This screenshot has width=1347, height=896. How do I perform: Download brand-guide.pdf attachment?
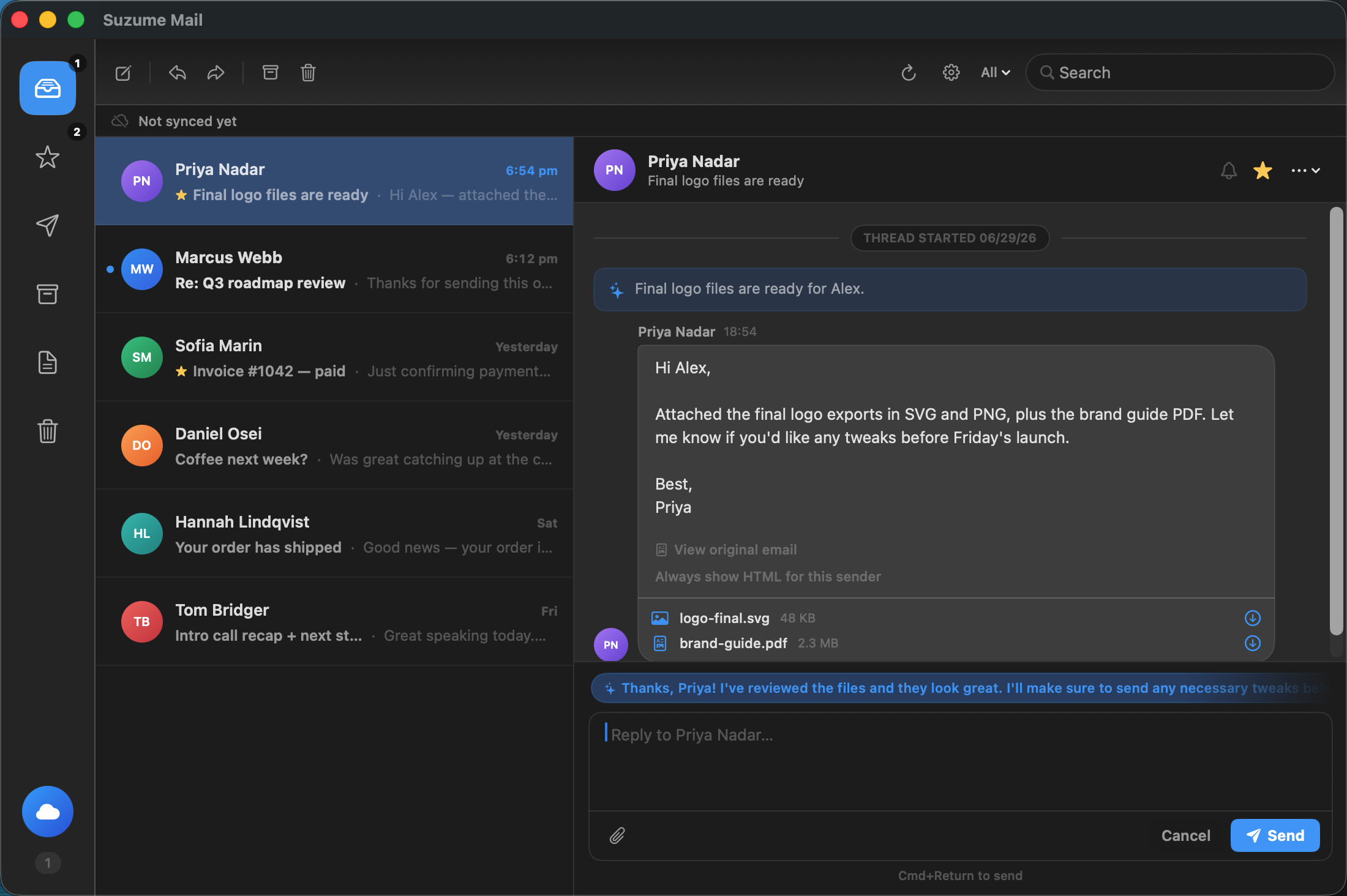[x=1253, y=643]
